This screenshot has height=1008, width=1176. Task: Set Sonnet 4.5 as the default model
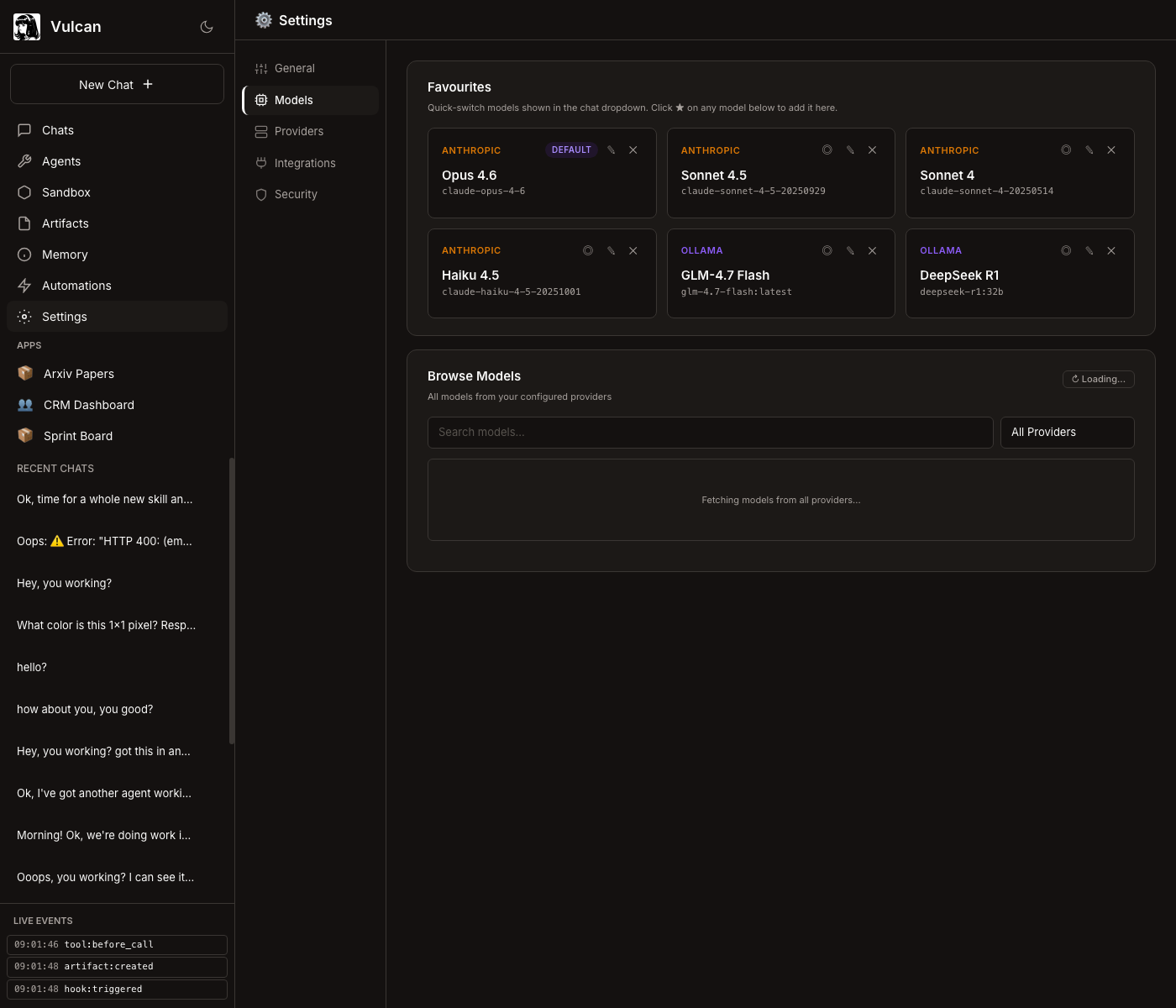827,150
